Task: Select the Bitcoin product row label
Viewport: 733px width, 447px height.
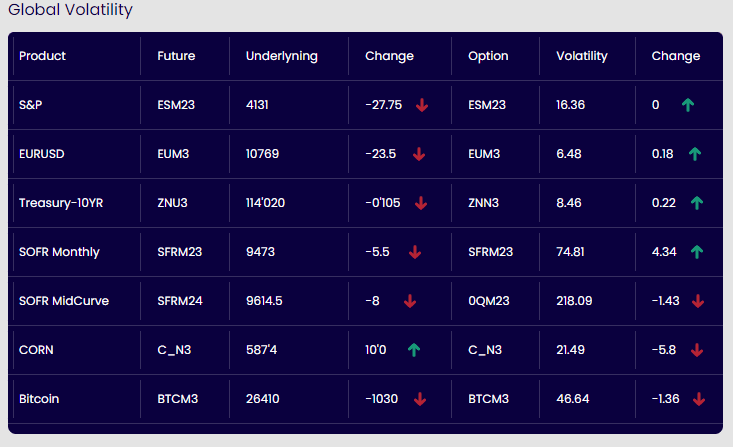Action: [39, 399]
